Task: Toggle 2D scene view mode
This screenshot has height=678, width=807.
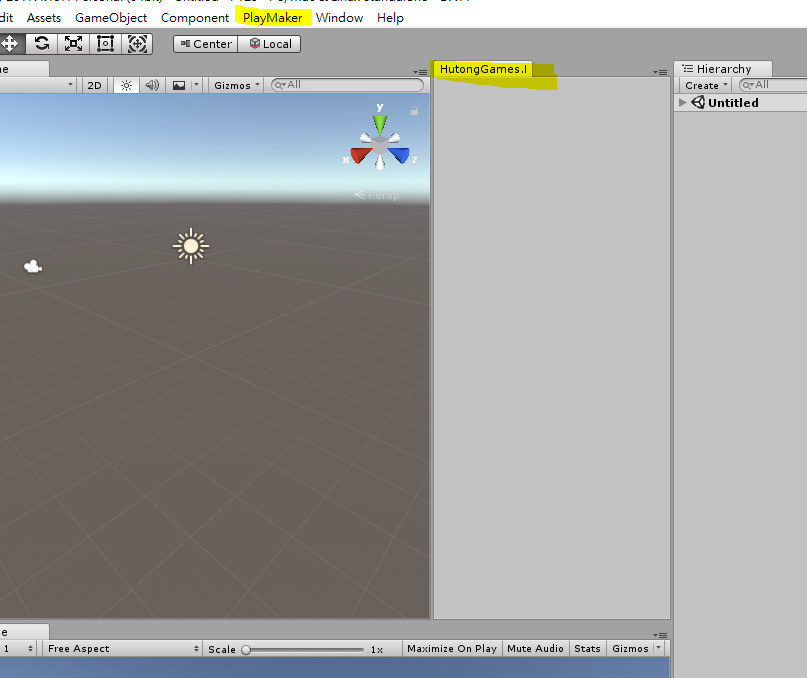Action: (x=94, y=85)
